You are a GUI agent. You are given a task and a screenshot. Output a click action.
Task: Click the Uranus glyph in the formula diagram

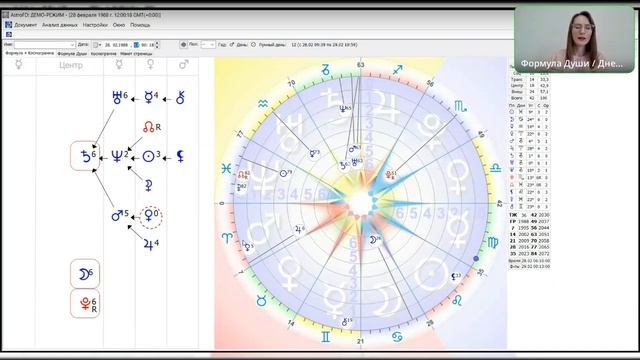click(x=117, y=97)
